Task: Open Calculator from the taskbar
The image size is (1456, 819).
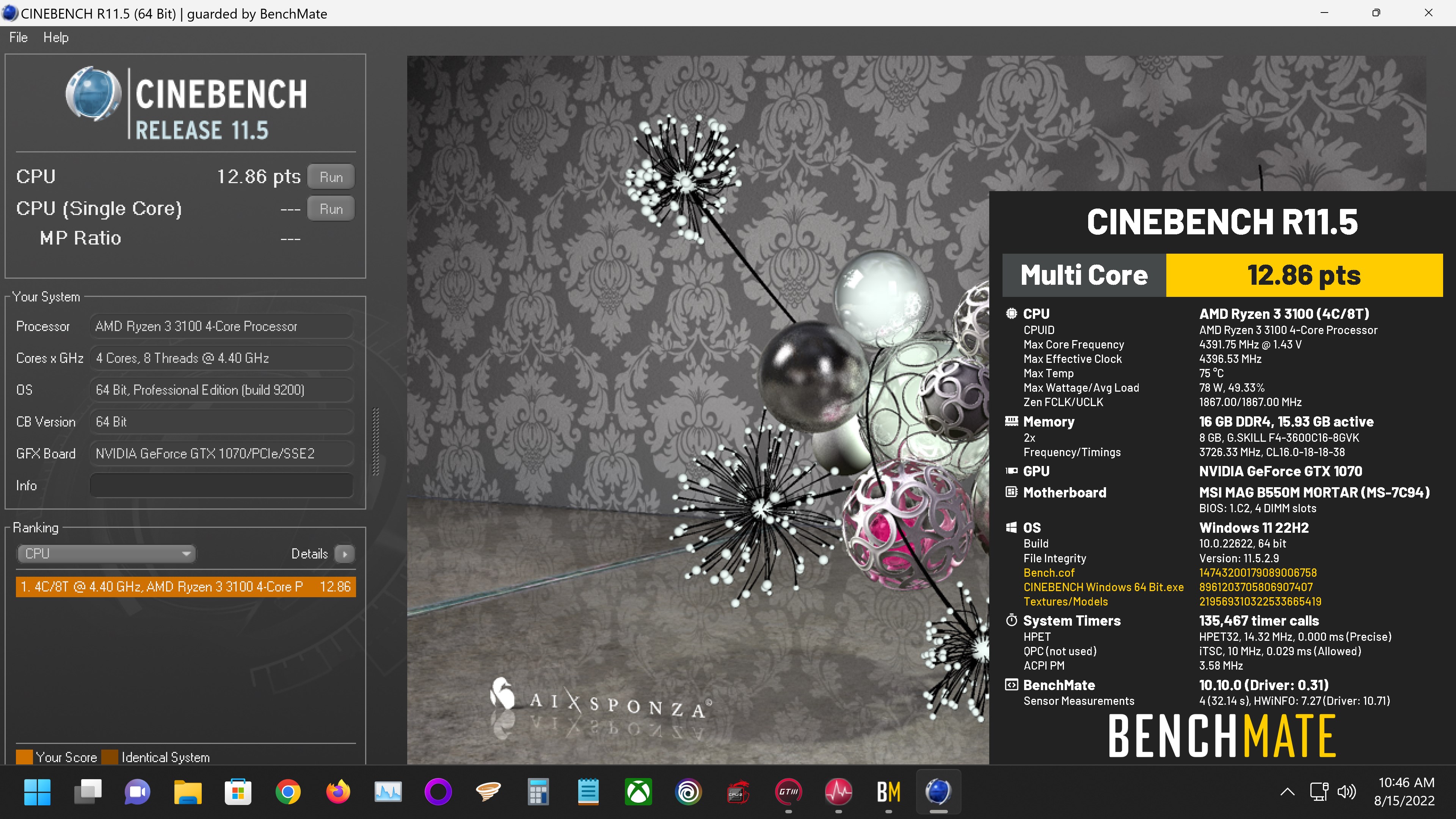Action: point(538,792)
